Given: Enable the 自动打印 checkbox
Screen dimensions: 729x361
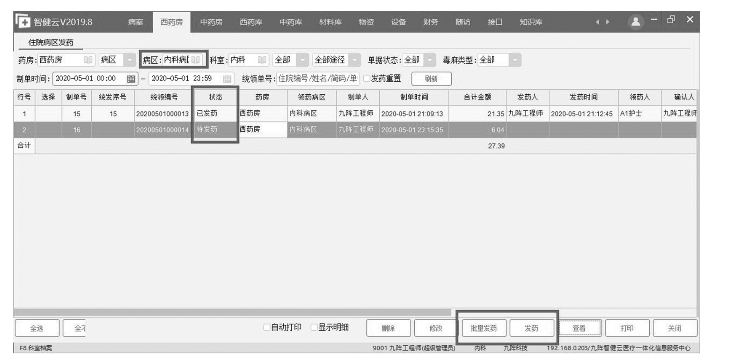Looking at the screenshot, I should 266,328.
